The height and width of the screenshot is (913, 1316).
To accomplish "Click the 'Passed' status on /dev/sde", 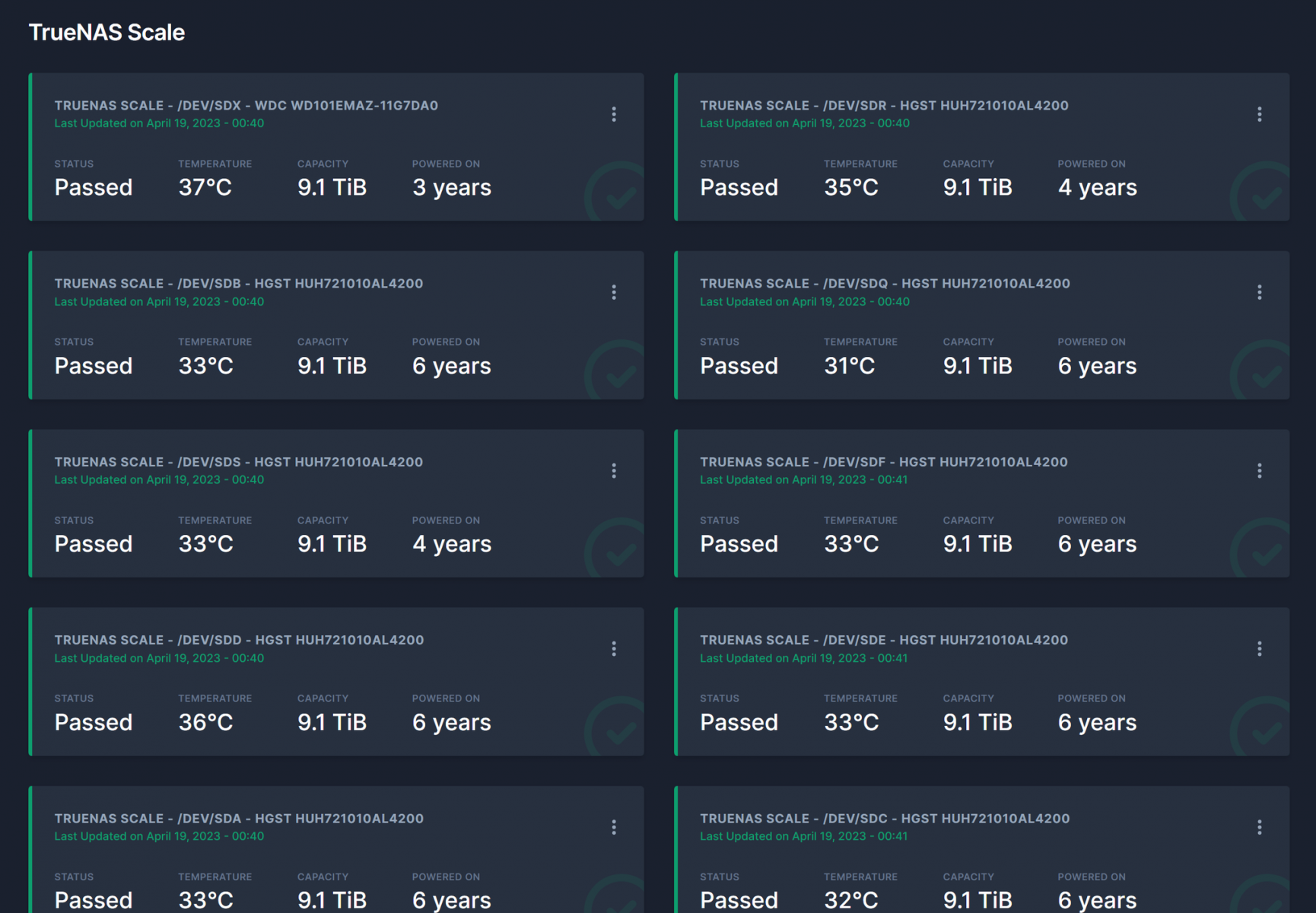I will coord(739,722).
